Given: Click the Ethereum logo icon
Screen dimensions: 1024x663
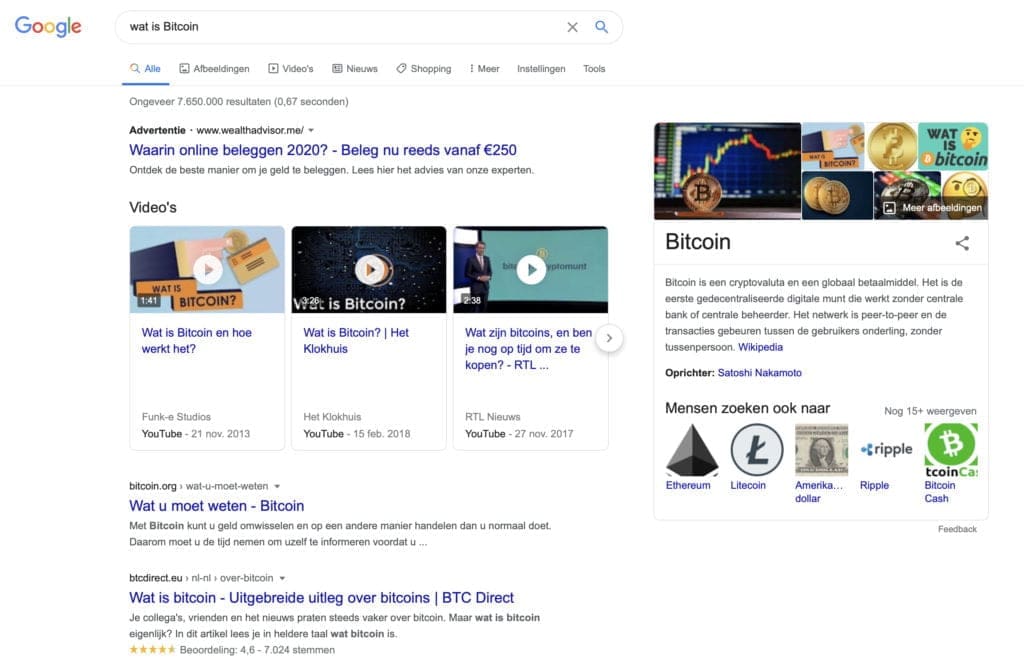Looking at the screenshot, I should tap(692, 449).
